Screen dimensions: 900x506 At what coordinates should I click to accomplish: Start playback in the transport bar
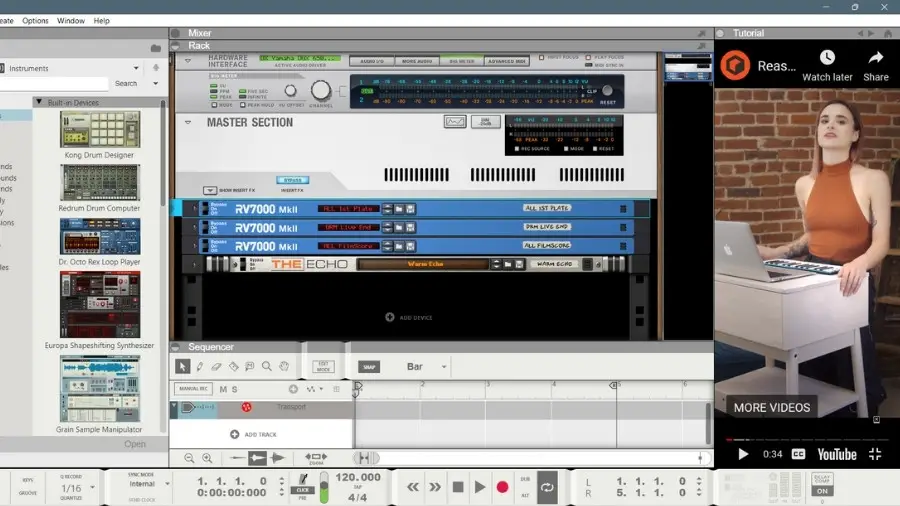pyautogui.click(x=480, y=487)
